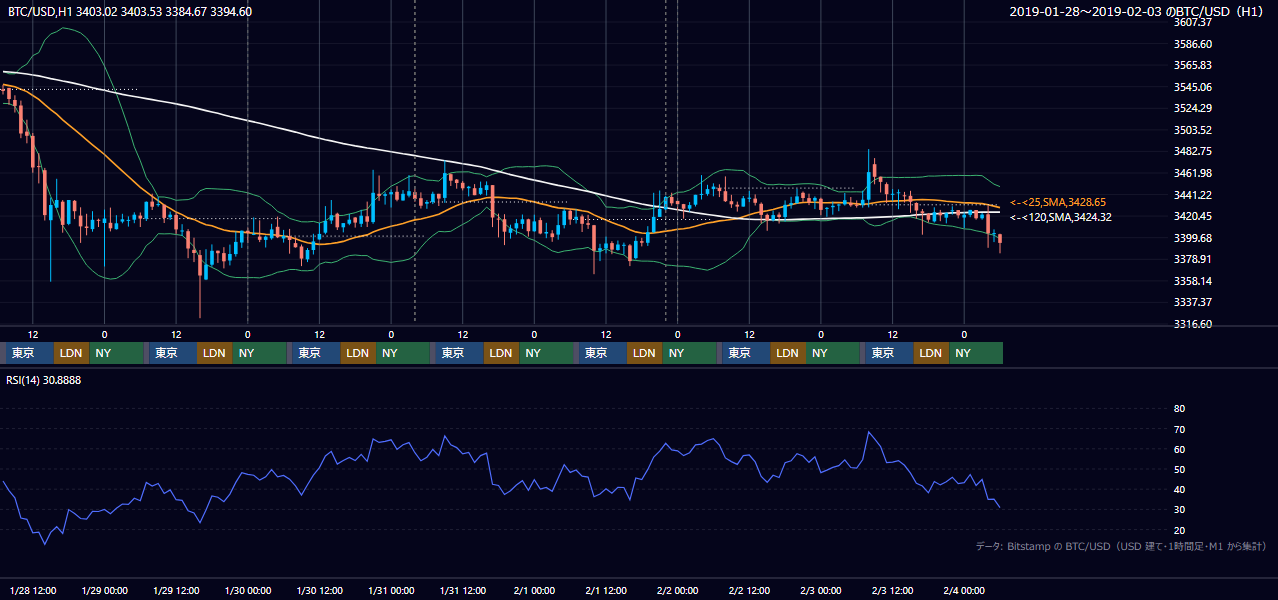Click price axis value 3358.14
1278x600 pixels.
pyautogui.click(x=1192, y=281)
